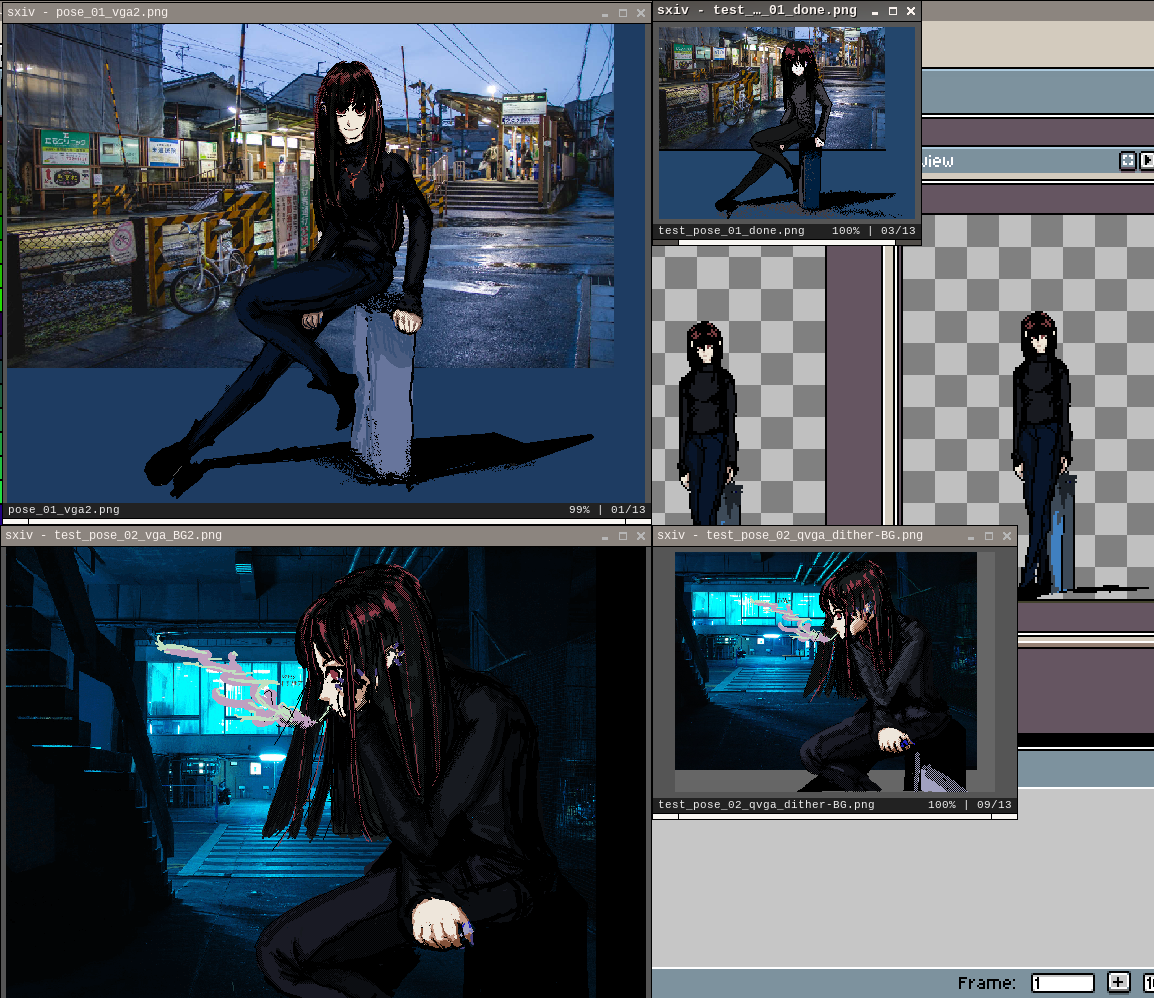Minimize the test_…_01_done.png window
Viewport: 1154px width, 998px height.
[875, 11]
